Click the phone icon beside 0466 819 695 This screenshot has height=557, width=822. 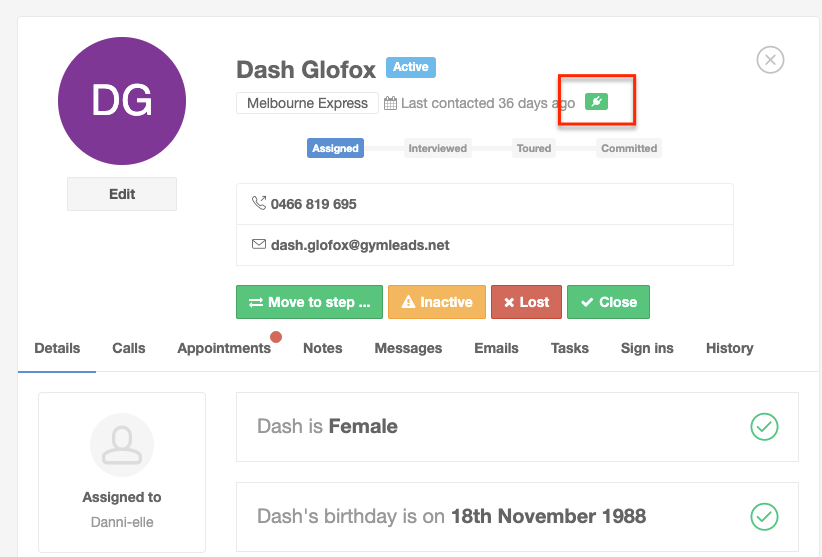click(x=259, y=203)
